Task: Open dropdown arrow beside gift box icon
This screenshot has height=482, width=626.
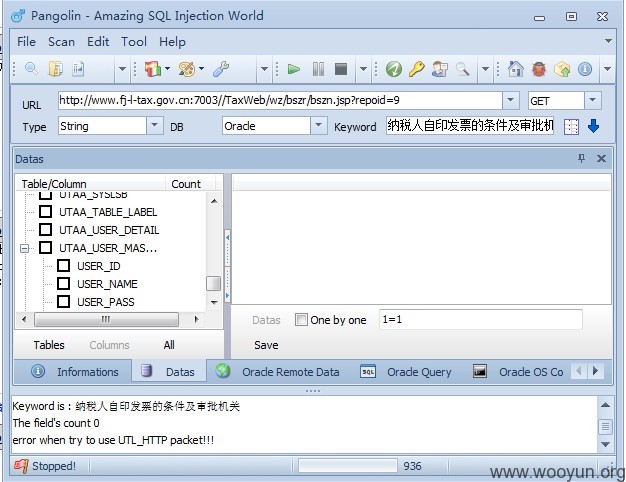Action: pyautogui.click(x=167, y=69)
